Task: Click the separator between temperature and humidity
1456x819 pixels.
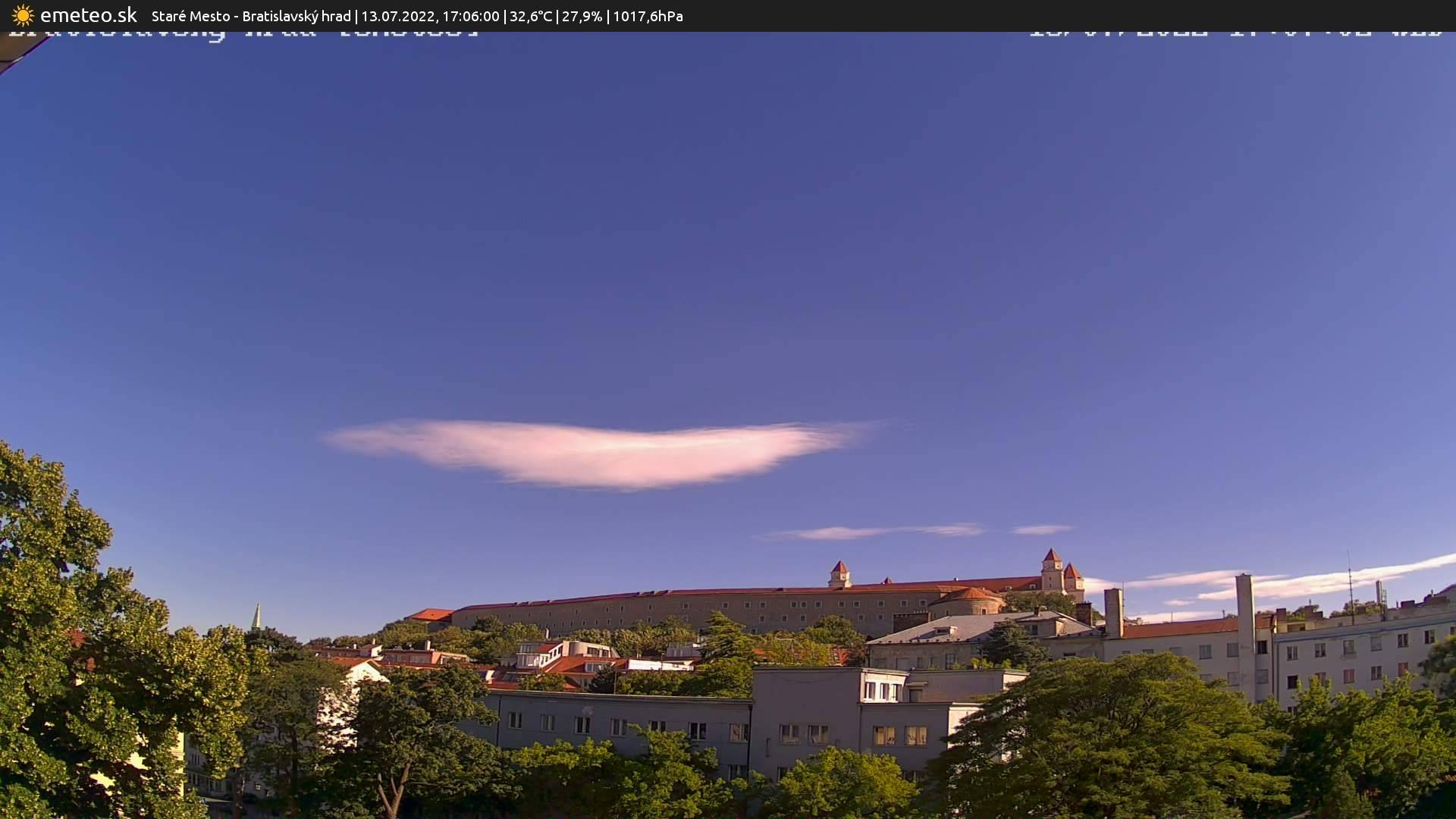Action: point(556,15)
